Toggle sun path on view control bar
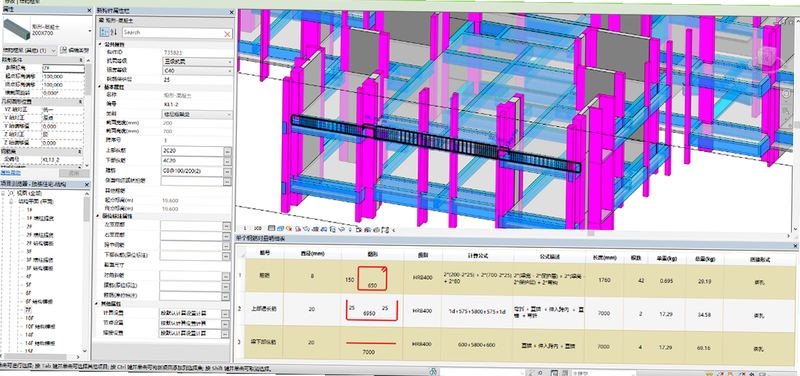The image size is (800, 376). (x=289, y=229)
